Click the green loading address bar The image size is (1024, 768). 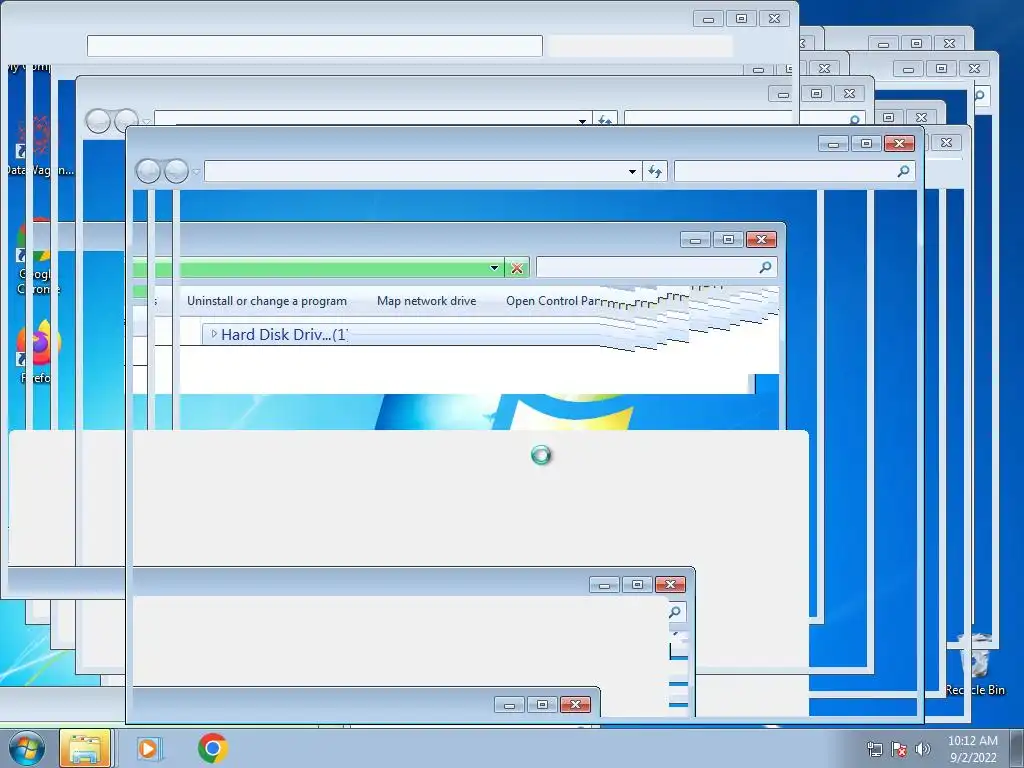point(310,268)
